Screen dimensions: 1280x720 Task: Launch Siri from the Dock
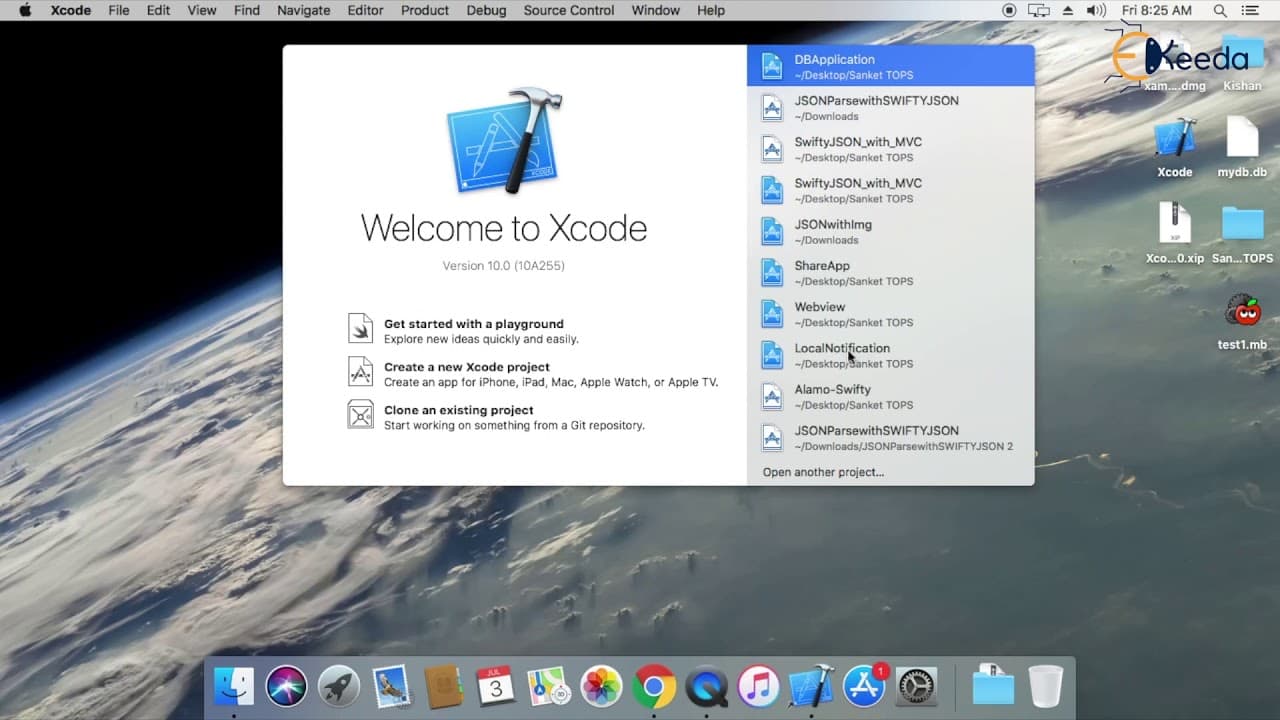[286, 687]
